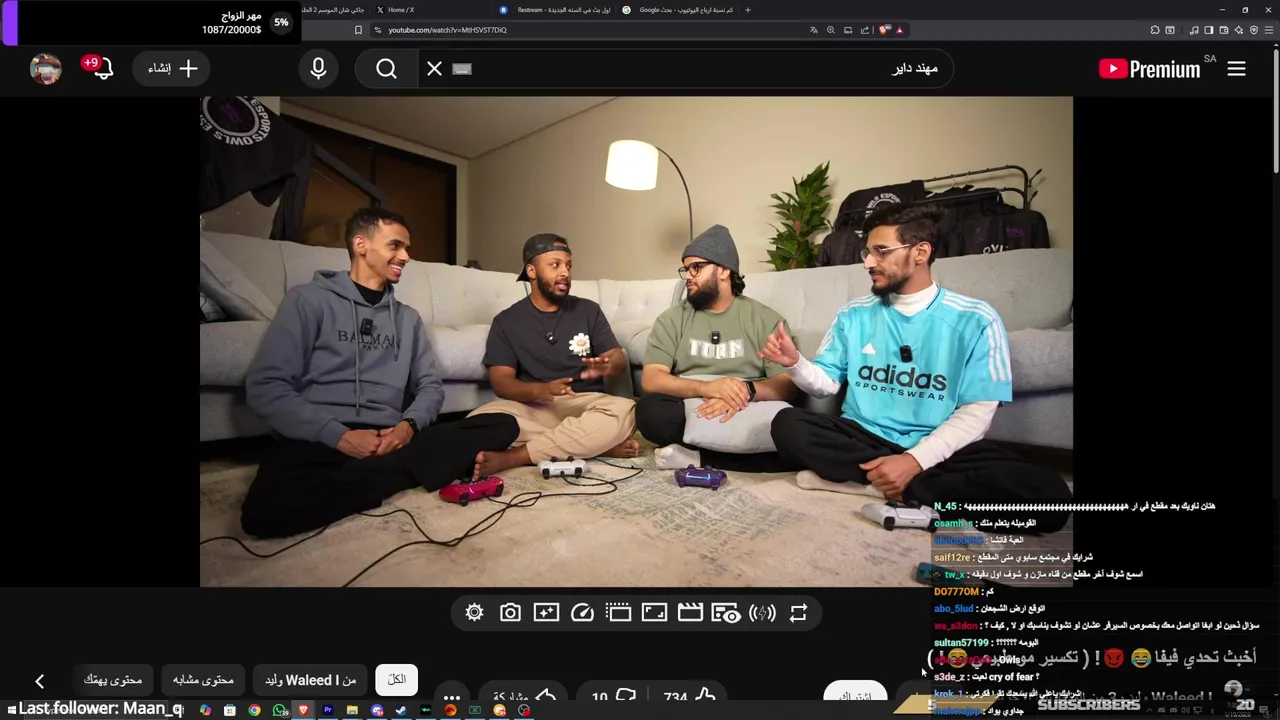The image size is (1280, 720).
Task: Click the video player frame
Action: 636,341
